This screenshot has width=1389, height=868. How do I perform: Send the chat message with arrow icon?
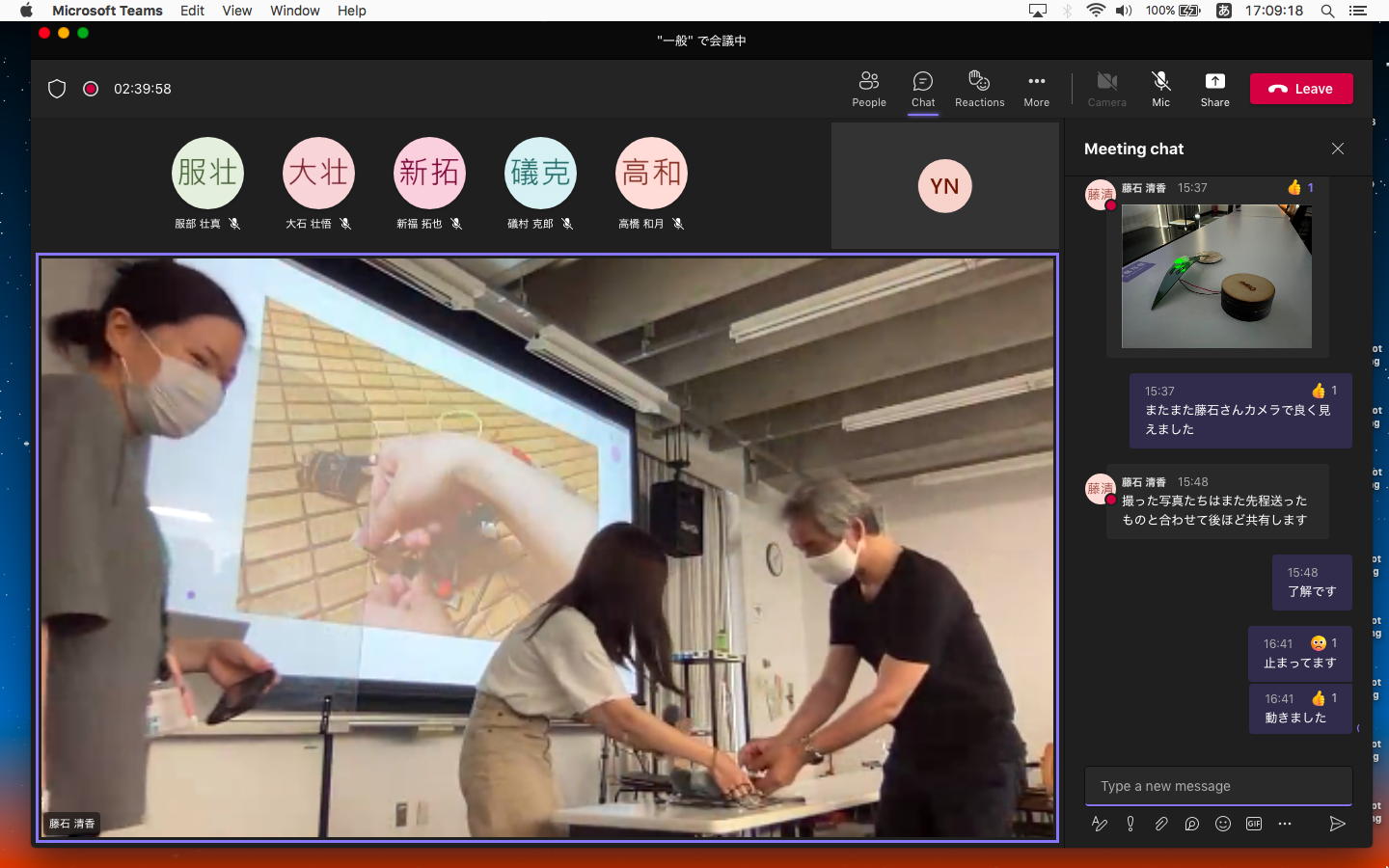(1337, 824)
